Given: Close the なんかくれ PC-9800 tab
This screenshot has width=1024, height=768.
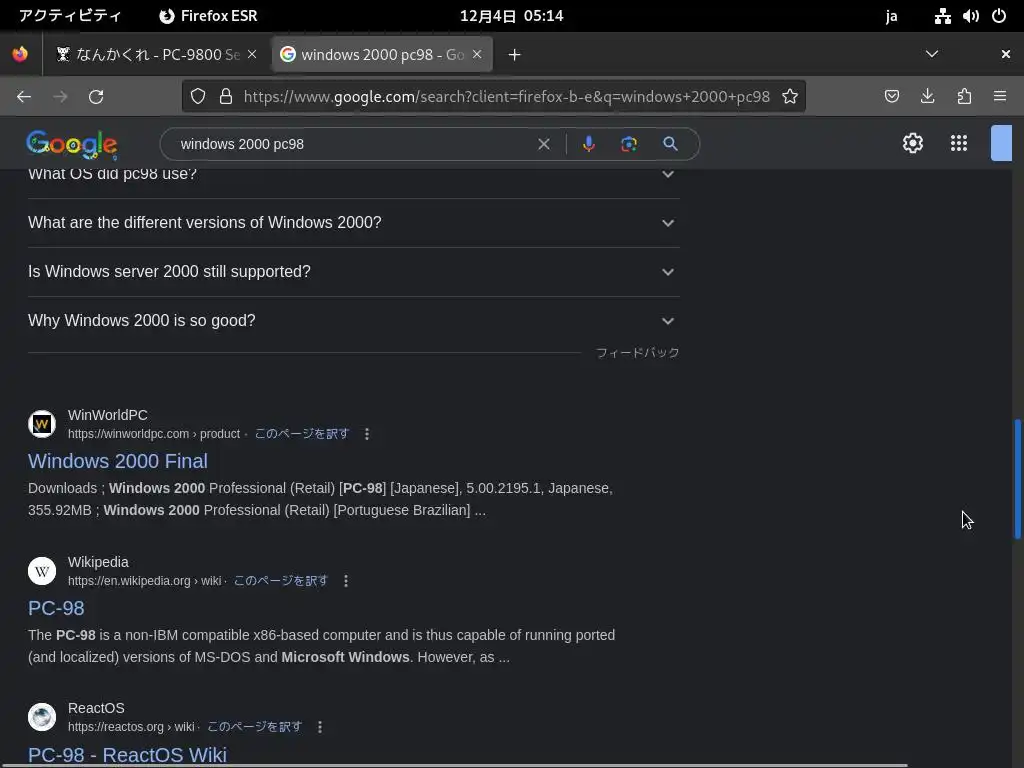Looking at the screenshot, I should pyautogui.click(x=252, y=54).
